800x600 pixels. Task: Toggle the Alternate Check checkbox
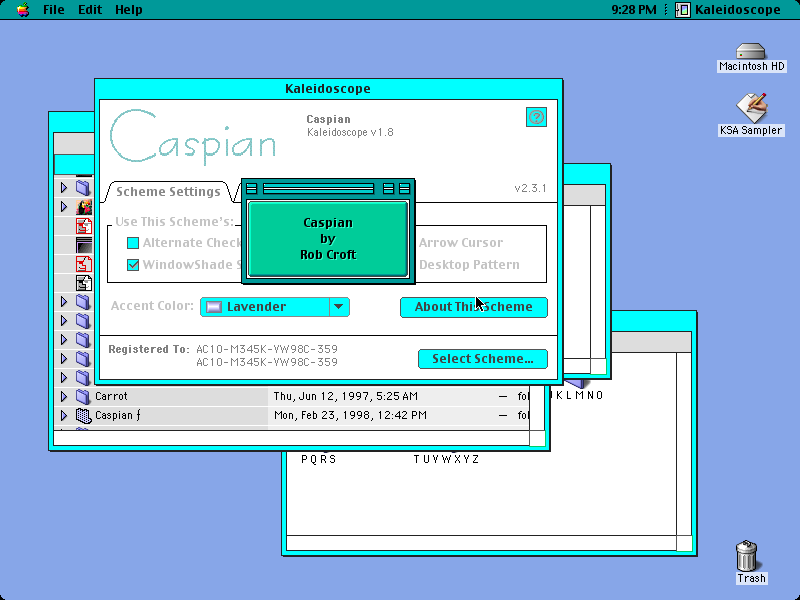133,243
